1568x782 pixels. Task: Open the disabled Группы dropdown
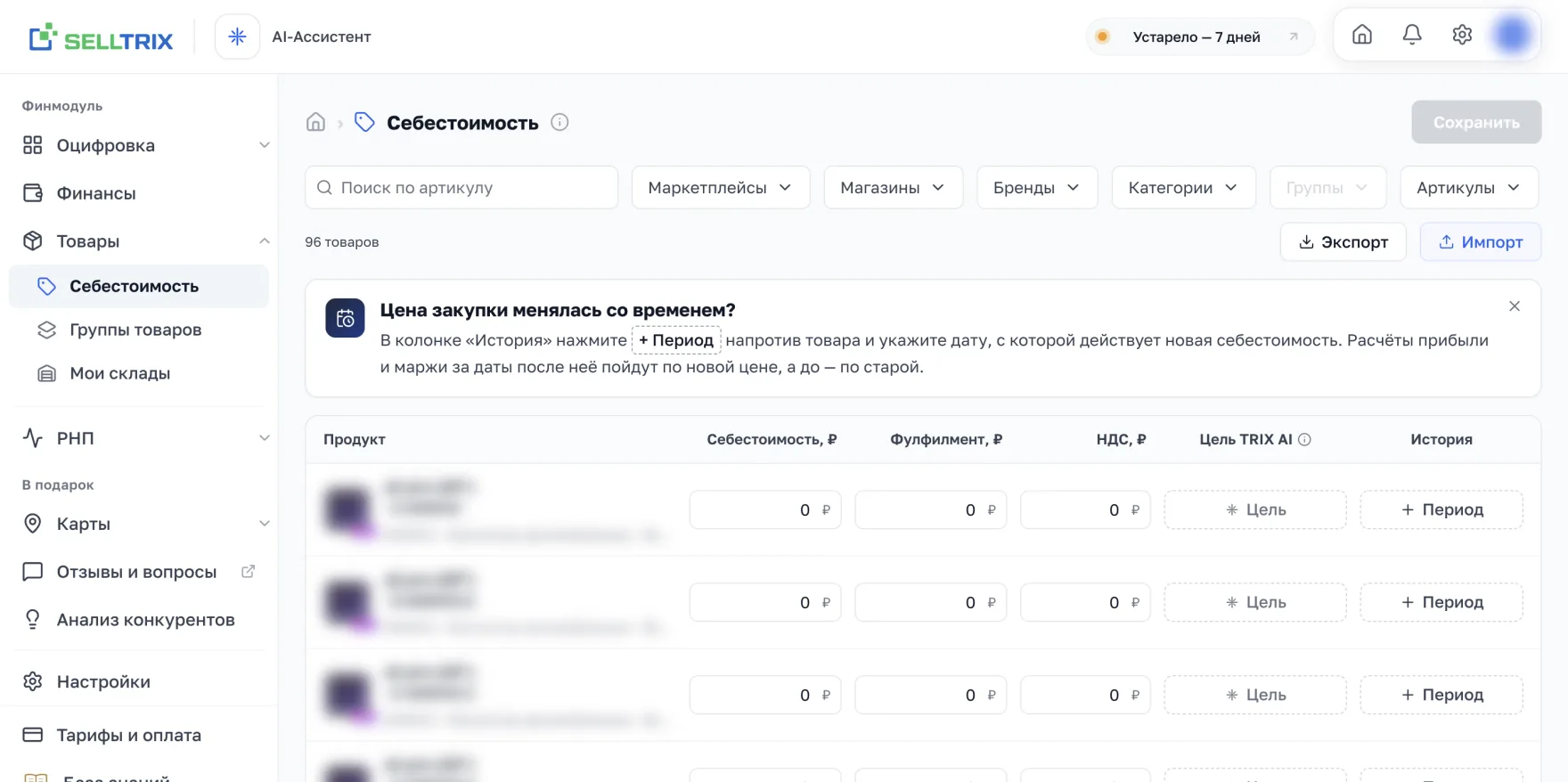click(x=1328, y=188)
